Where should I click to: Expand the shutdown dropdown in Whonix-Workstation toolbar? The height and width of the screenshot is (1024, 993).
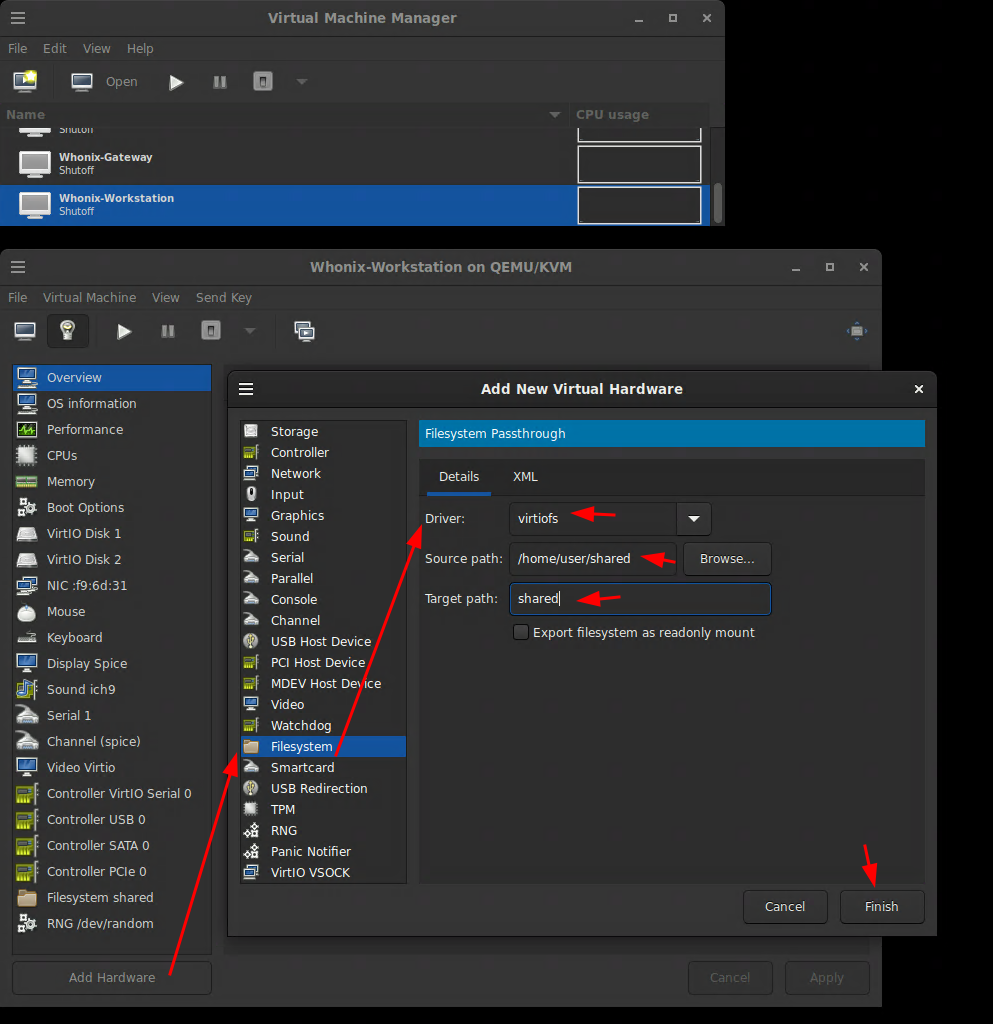(249, 331)
